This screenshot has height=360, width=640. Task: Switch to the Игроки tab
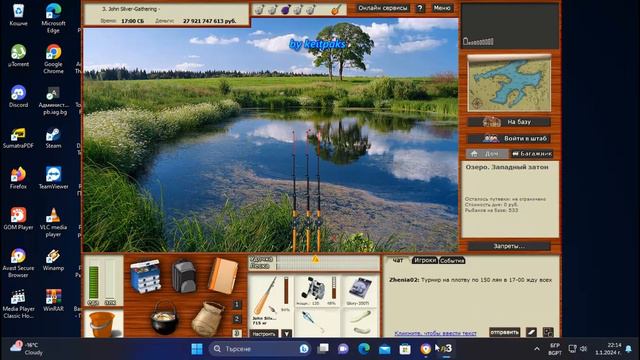(x=424, y=260)
